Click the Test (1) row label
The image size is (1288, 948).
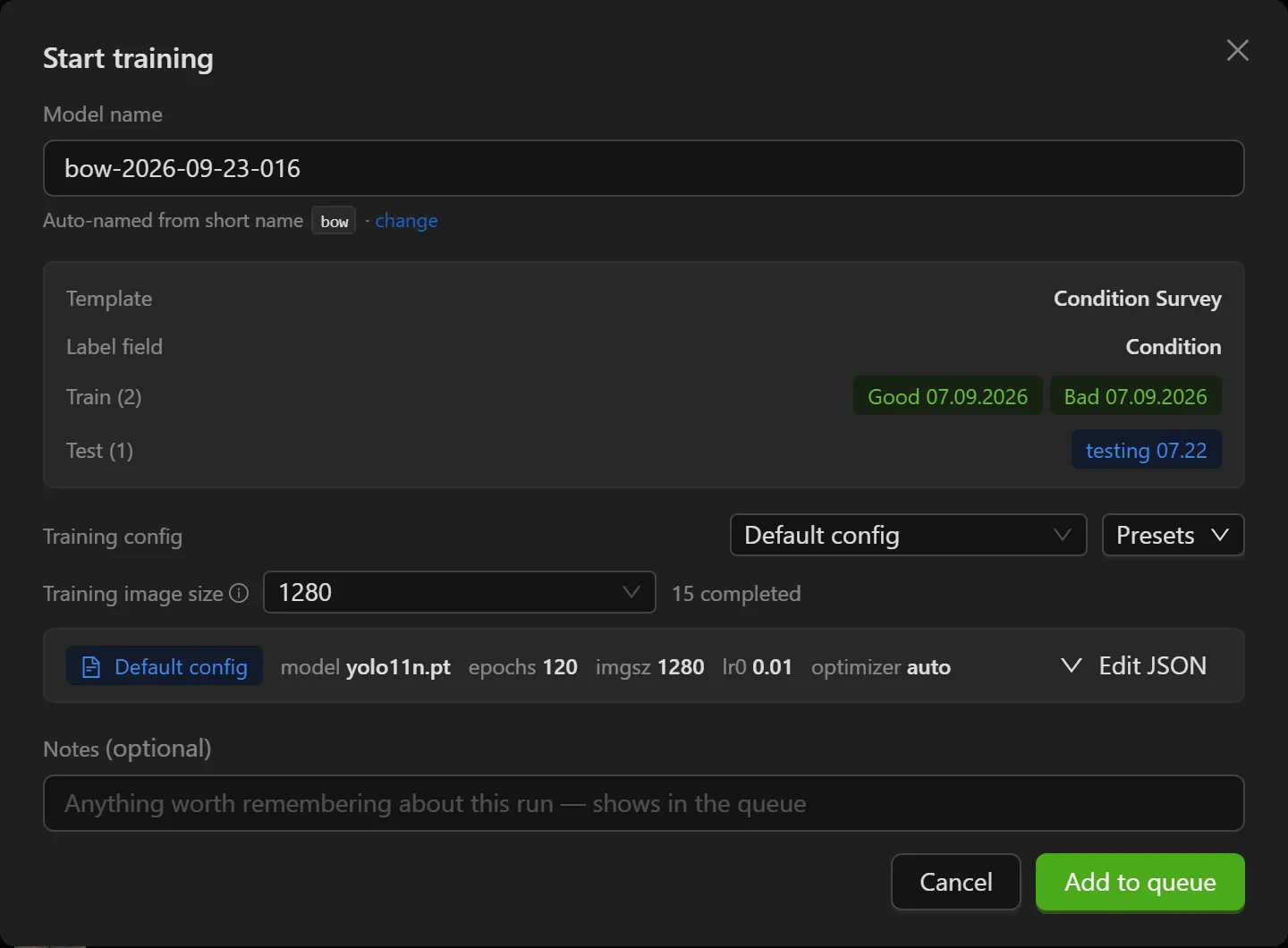tap(99, 450)
